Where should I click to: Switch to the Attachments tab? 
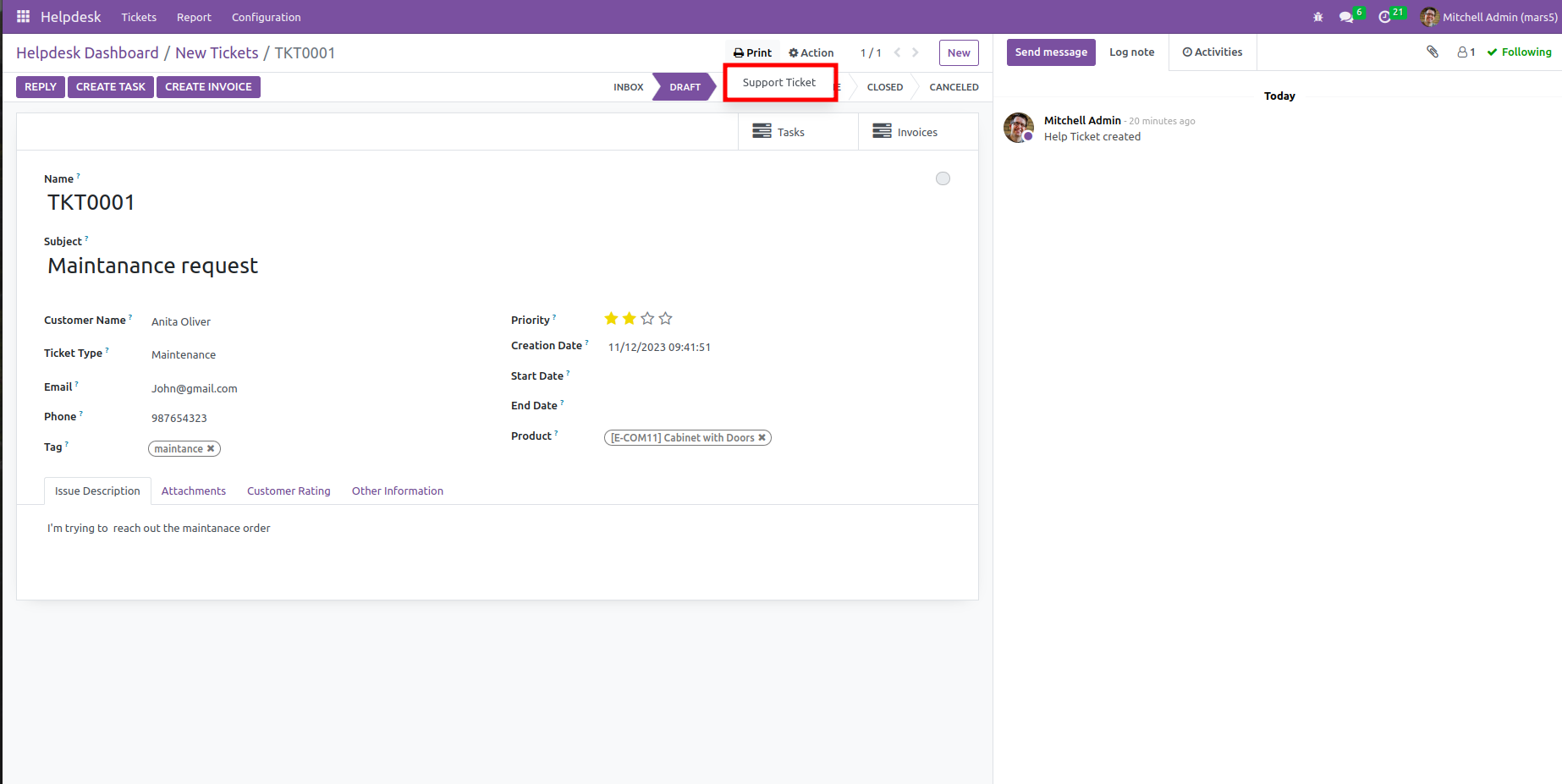(194, 491)
